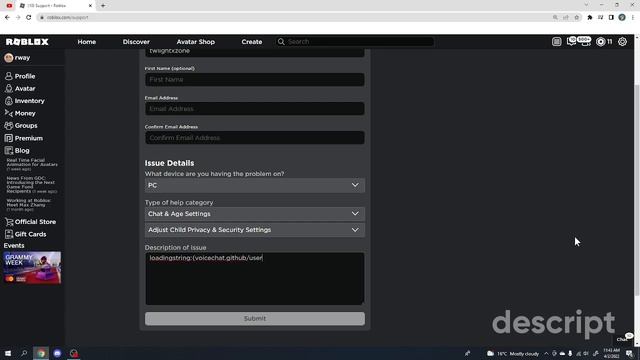Open the Roblox settings gear
This screenshot has width=640, height=360.
pos(622,42)
